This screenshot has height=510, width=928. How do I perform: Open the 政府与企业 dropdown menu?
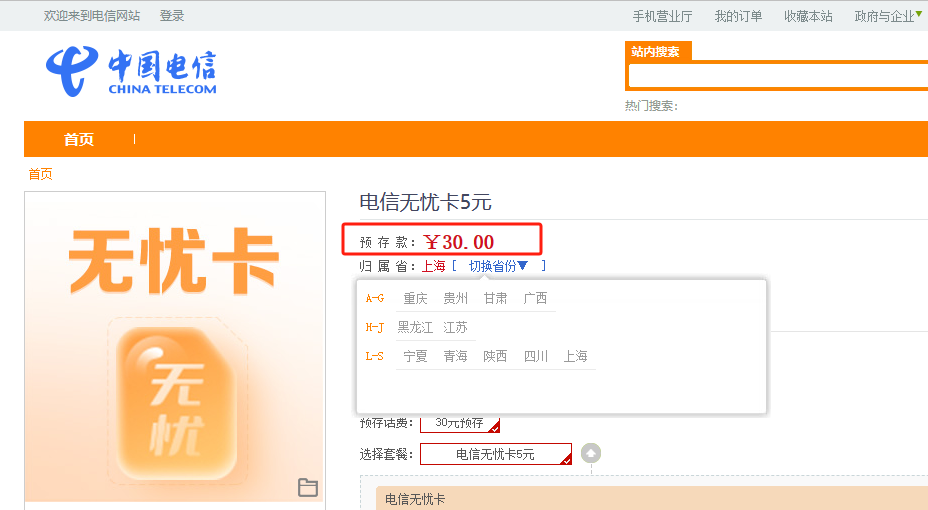coord(888,16)
